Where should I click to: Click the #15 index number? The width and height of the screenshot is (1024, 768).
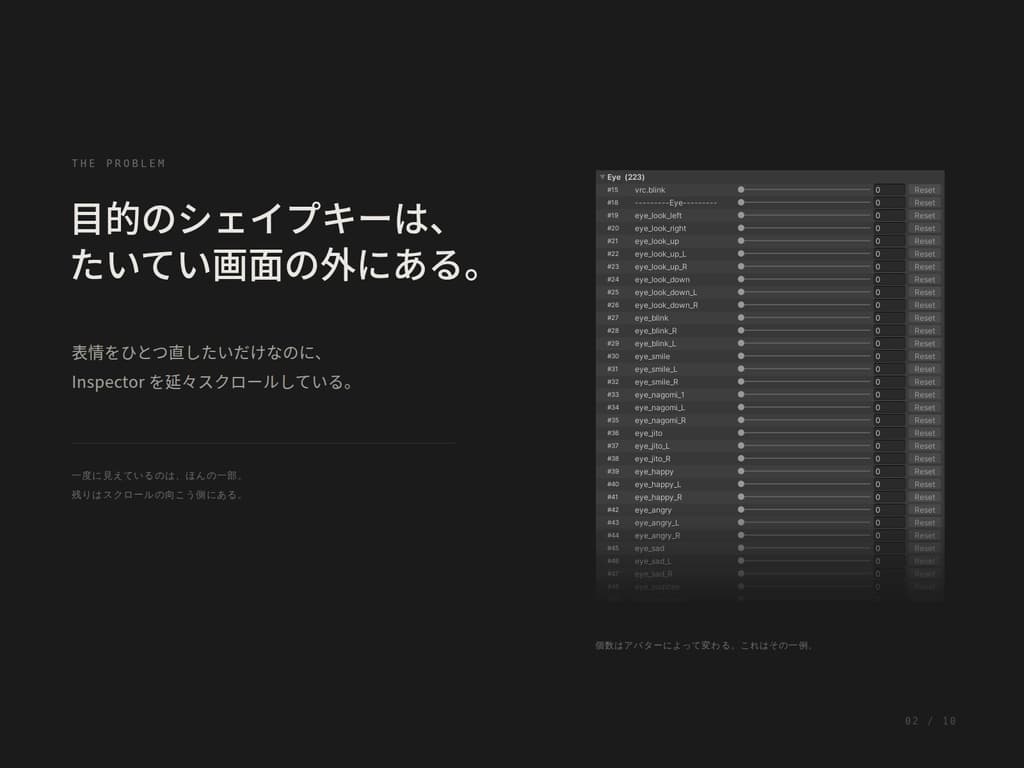(613, 190)
